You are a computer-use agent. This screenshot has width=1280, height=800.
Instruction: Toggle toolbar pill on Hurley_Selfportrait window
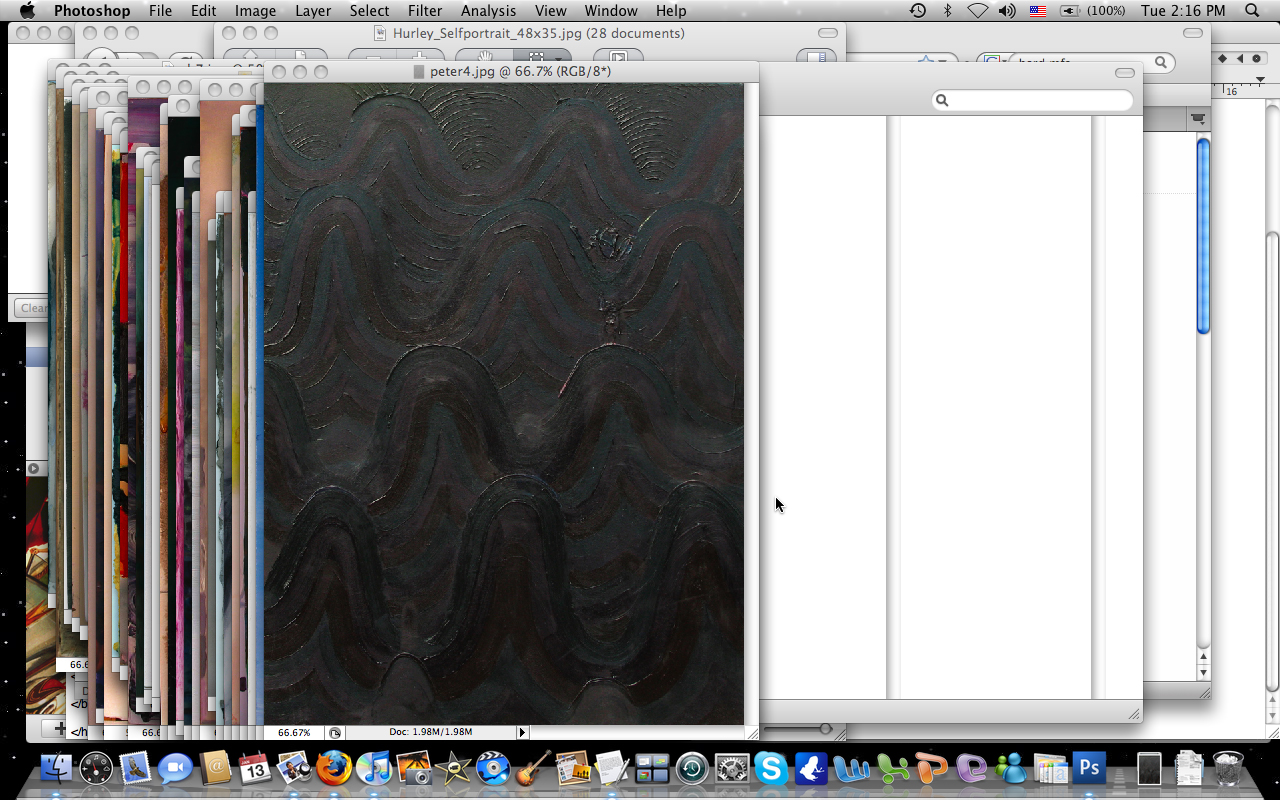[x=828, y=33]
